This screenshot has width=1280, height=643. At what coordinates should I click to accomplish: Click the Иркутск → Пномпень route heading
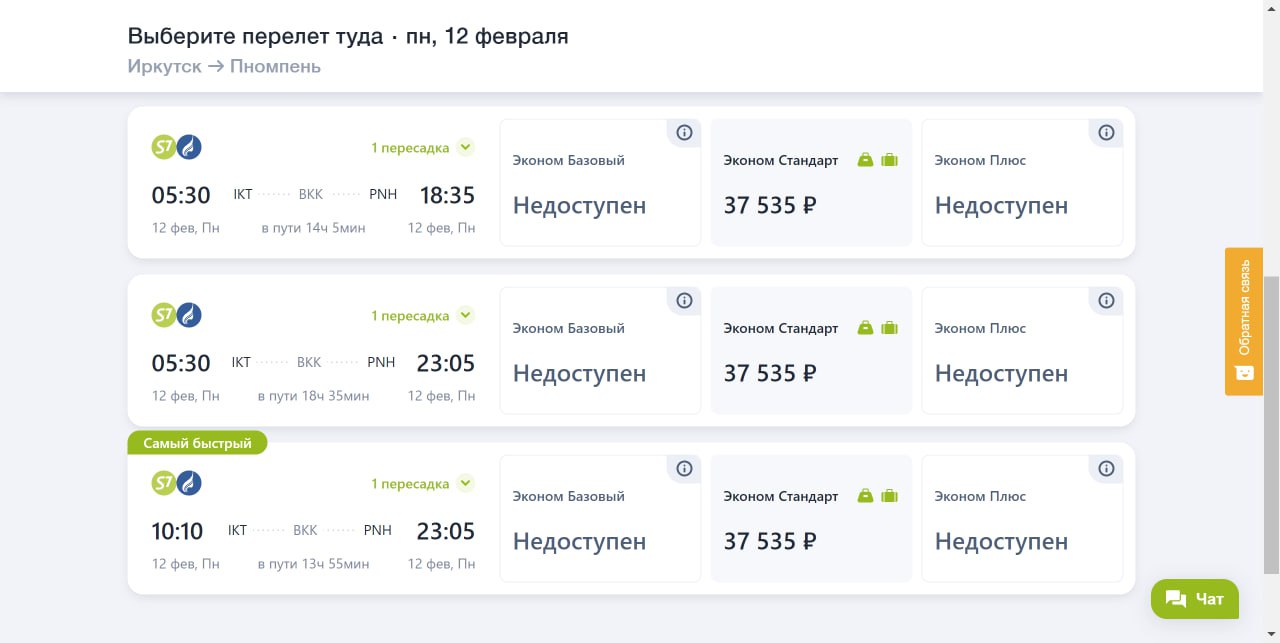(224, 67)
